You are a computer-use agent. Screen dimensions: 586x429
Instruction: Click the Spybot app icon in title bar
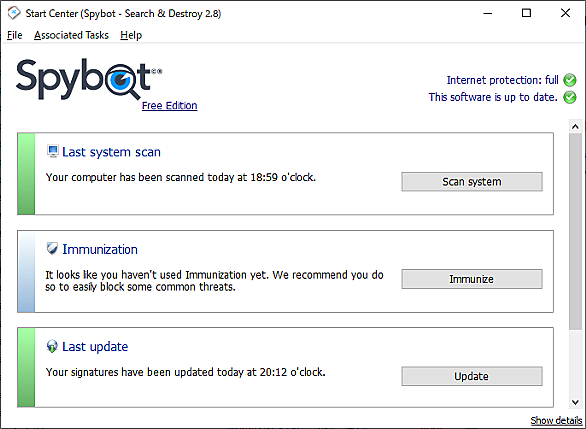tap(14, 13)
